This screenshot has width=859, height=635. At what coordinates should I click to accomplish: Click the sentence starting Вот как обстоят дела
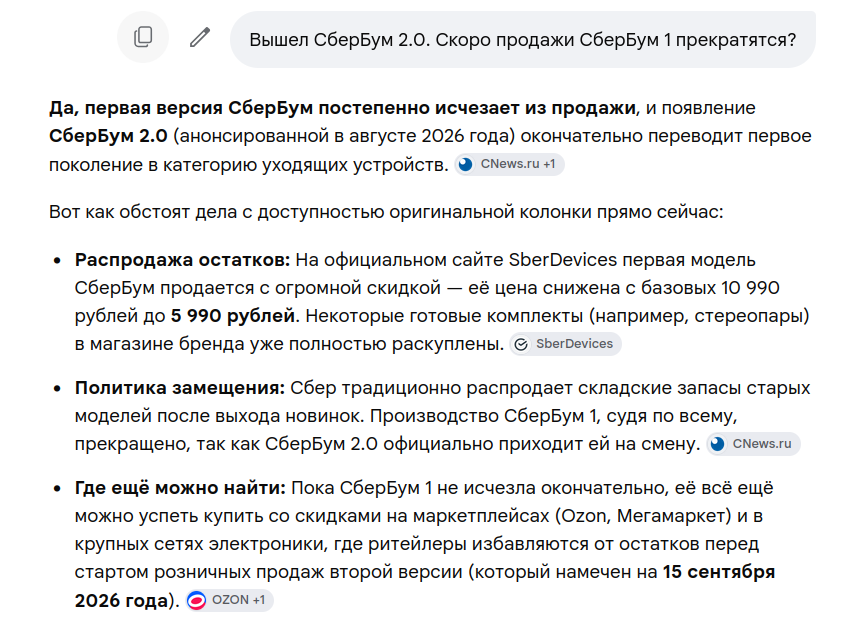(x=386, y=212)
